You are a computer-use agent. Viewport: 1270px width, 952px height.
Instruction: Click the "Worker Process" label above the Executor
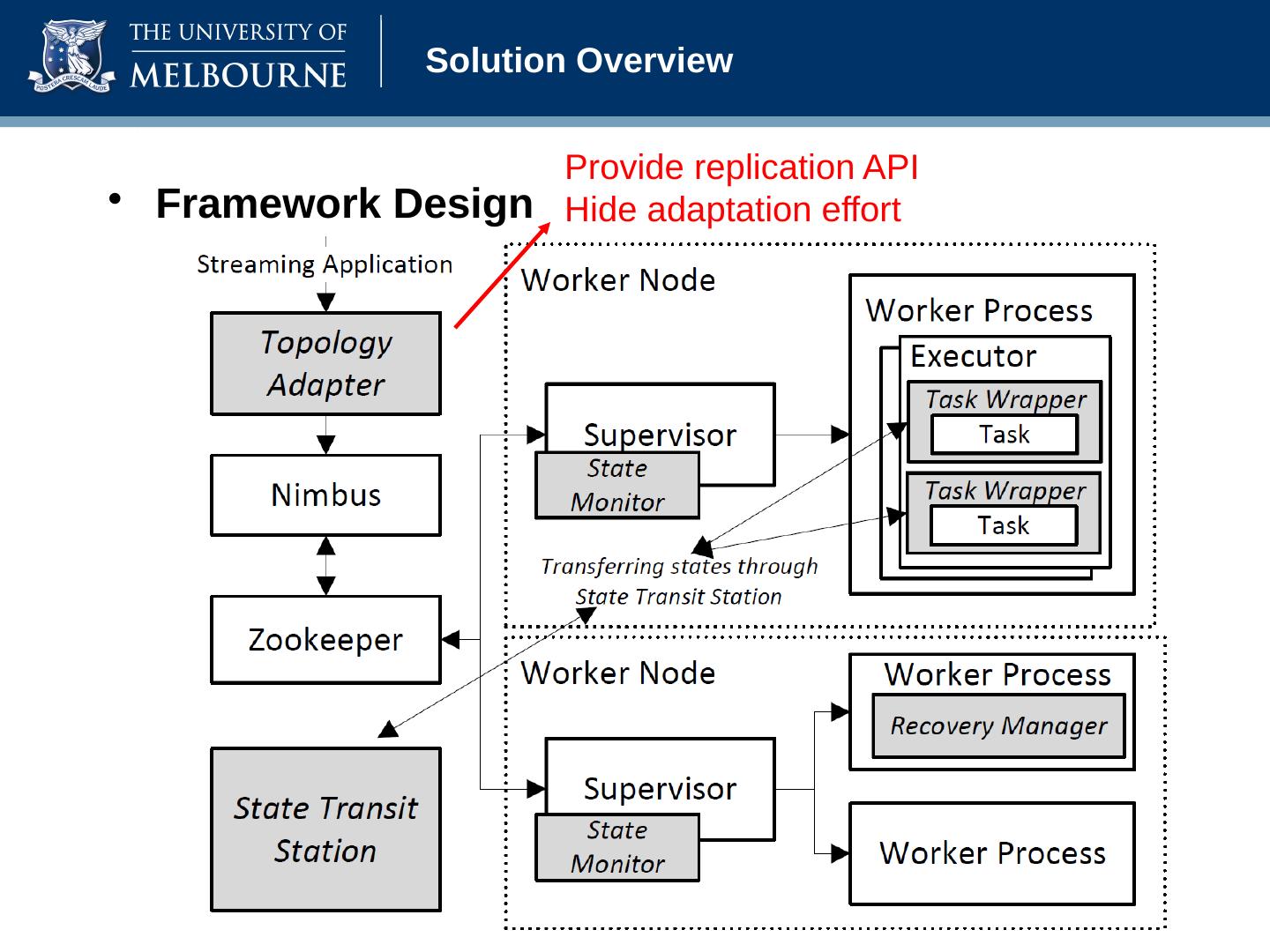tap(979, 310)
